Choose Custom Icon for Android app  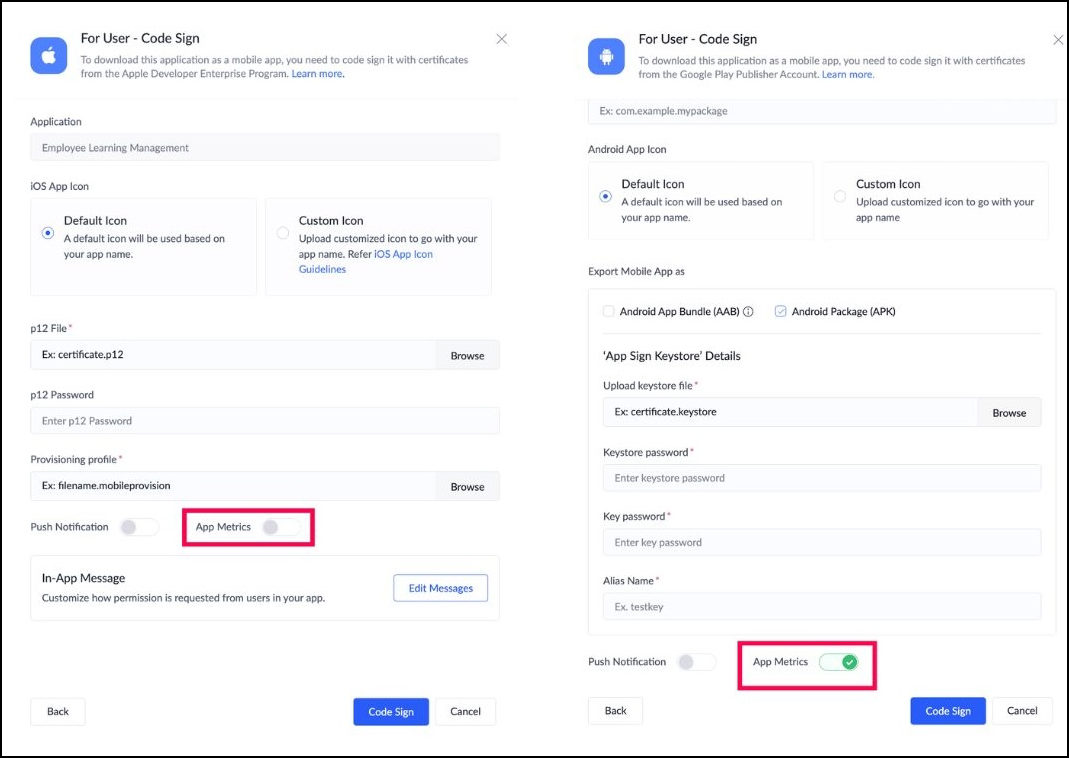point(840,197)
